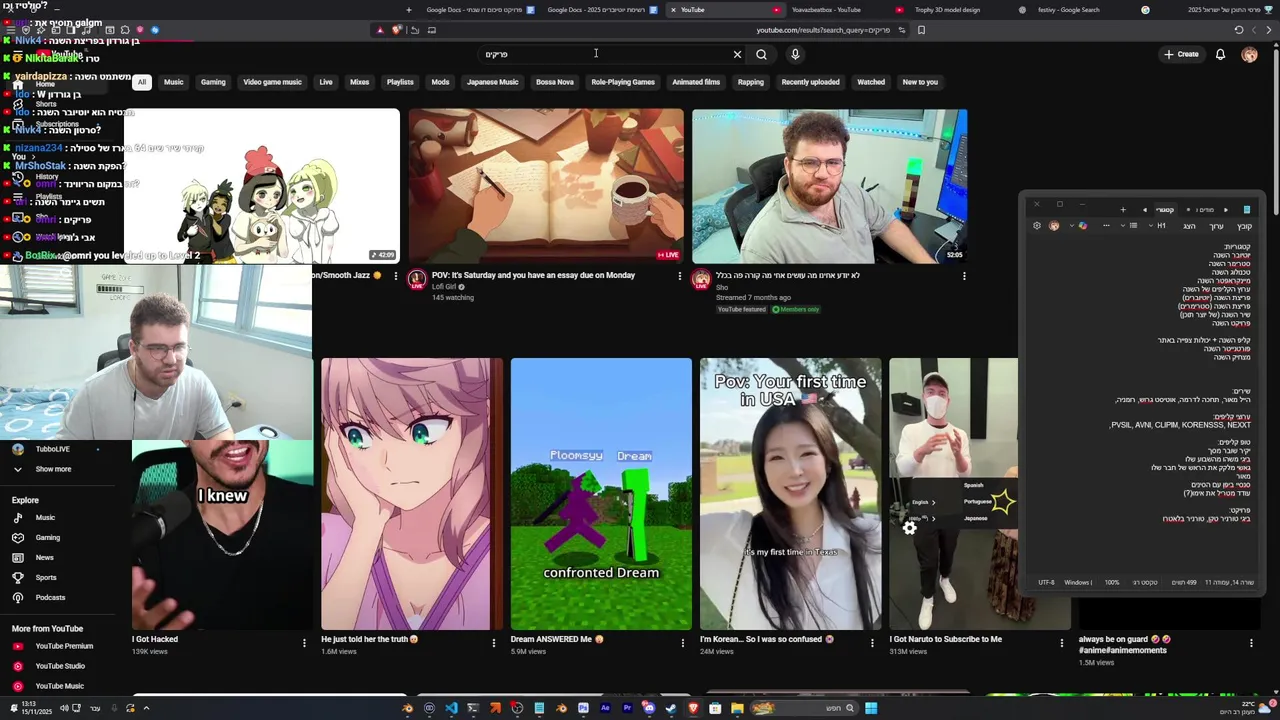Launch Visual Studio Code from the taskbar
Image resolution: width=1280 pixels, height=720 pixels.
(451, 708)
